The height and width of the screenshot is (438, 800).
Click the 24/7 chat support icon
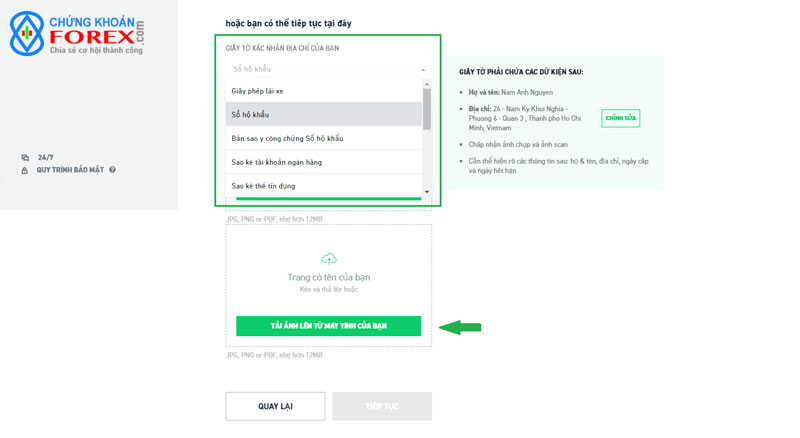[25, 157]
